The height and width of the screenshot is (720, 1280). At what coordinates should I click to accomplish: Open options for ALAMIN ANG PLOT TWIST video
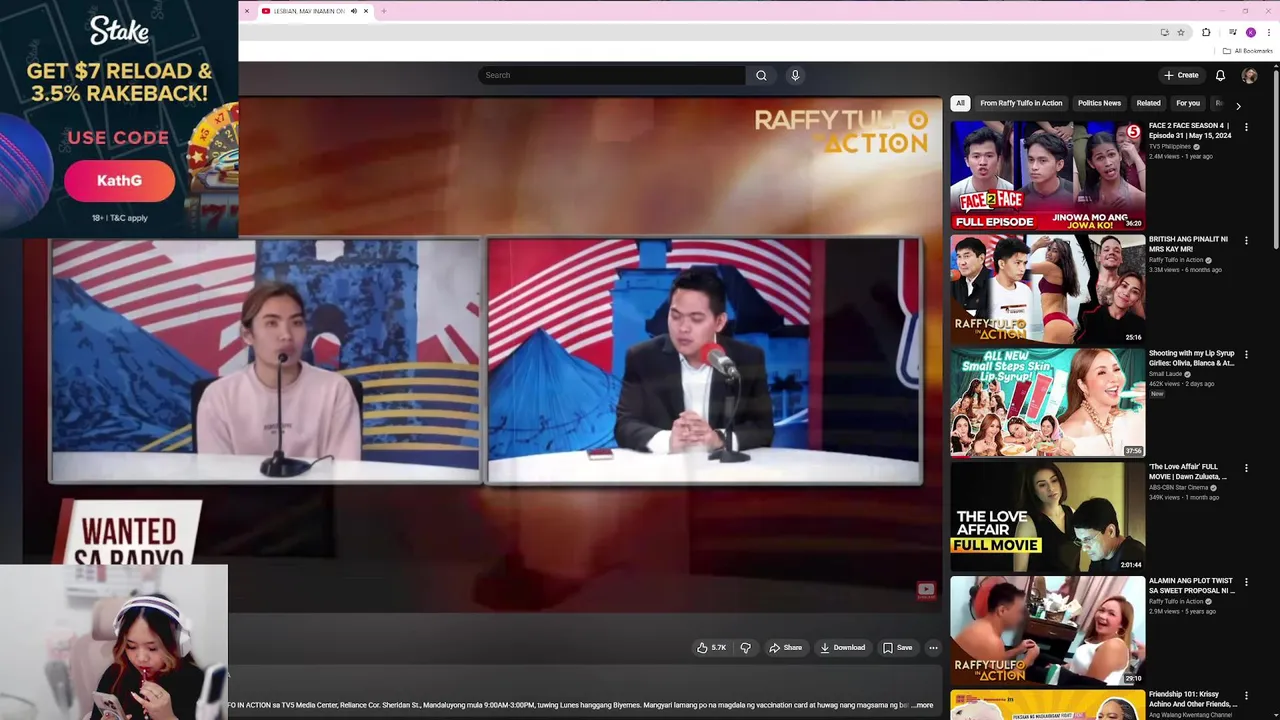[1246, 581]
